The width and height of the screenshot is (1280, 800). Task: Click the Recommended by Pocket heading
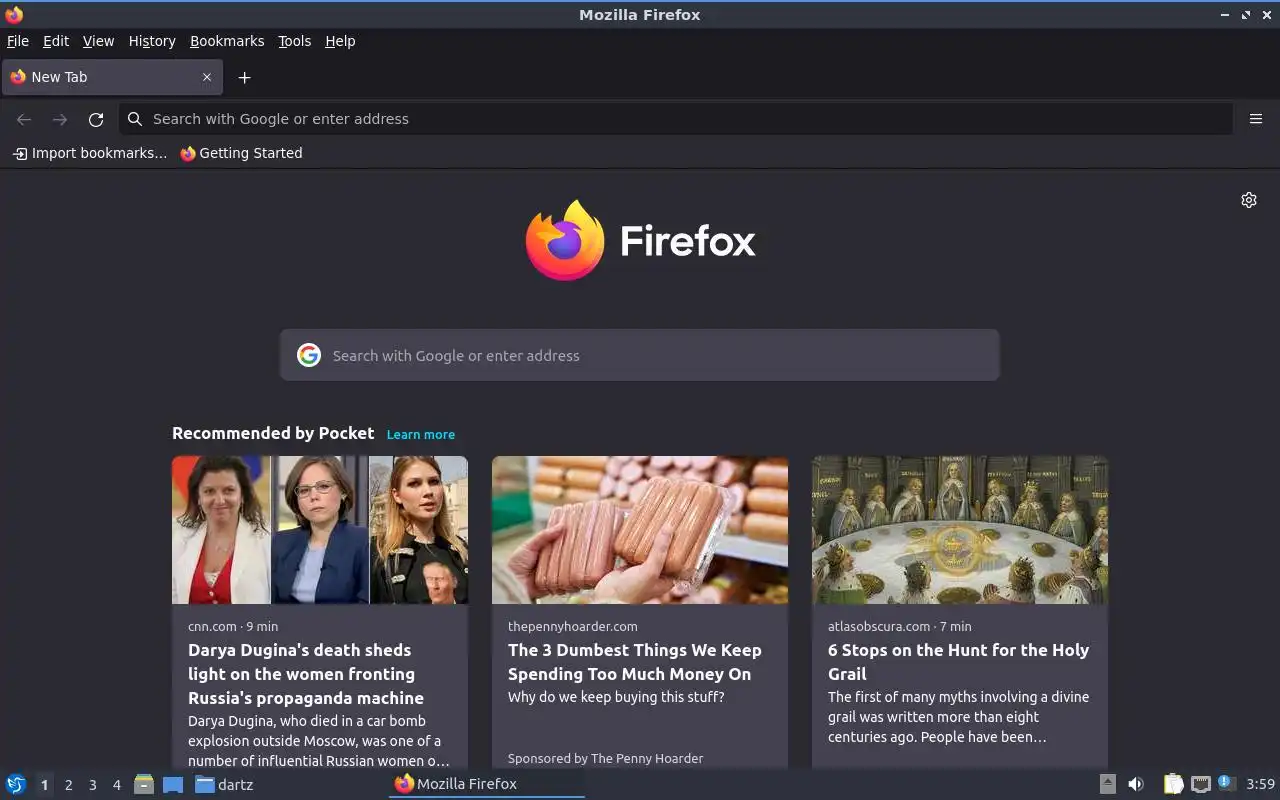click(273, 433)
